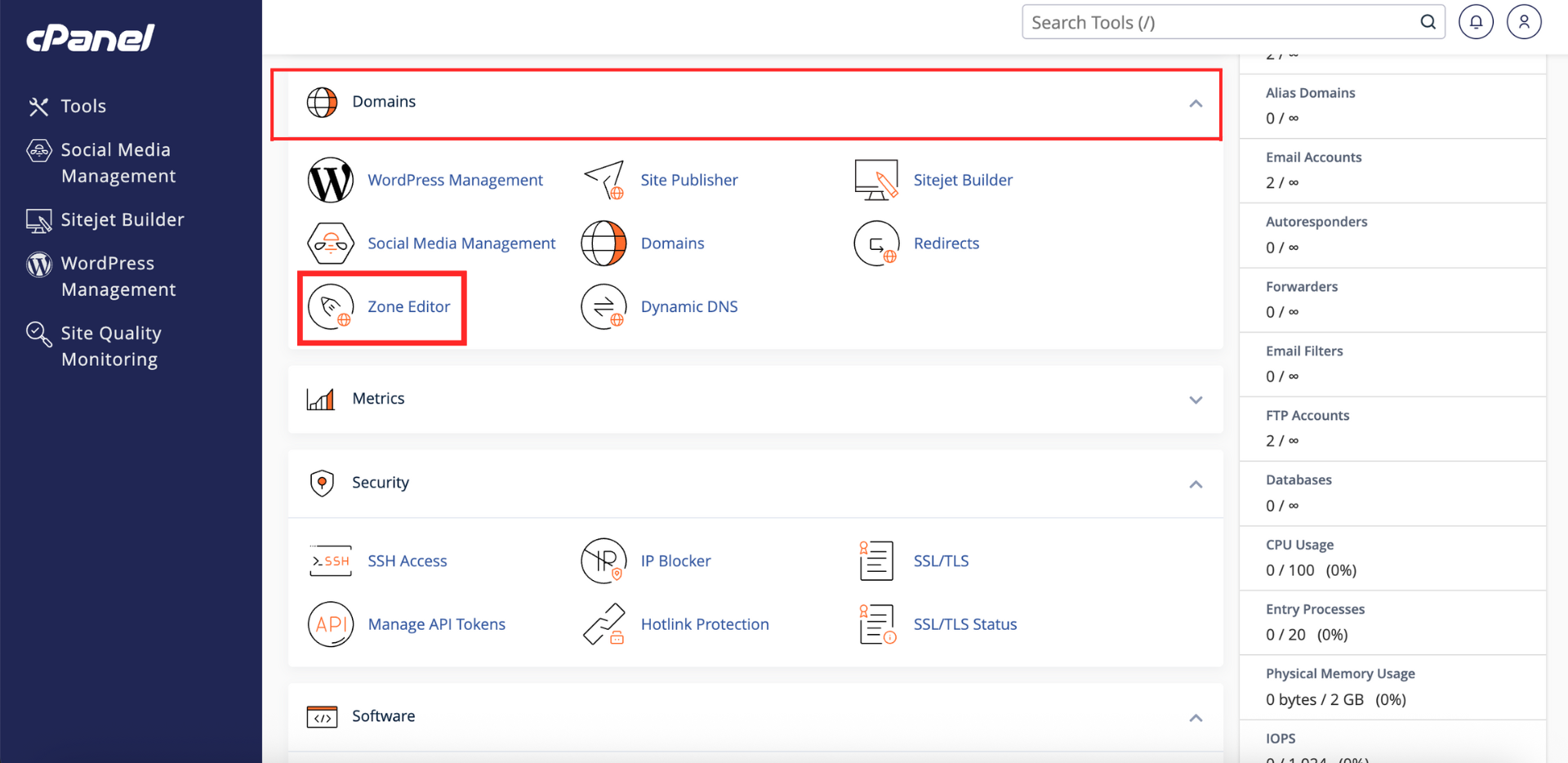Viewport: 1568px width, 763px height.
Task: Click the IP Blocker icon
Action: 604,561
